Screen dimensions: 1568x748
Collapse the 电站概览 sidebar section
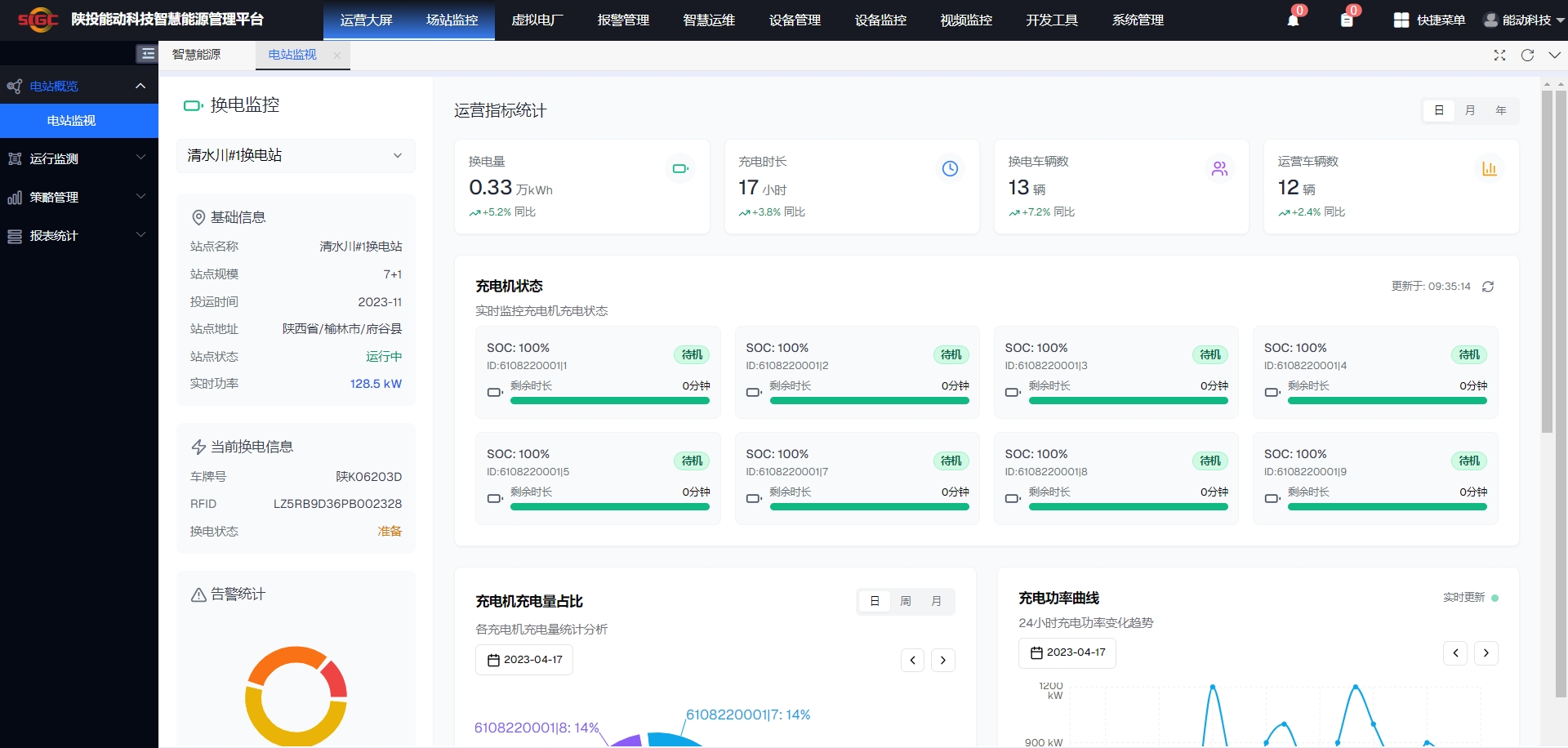pyautogui.click(x=79, y=86)
